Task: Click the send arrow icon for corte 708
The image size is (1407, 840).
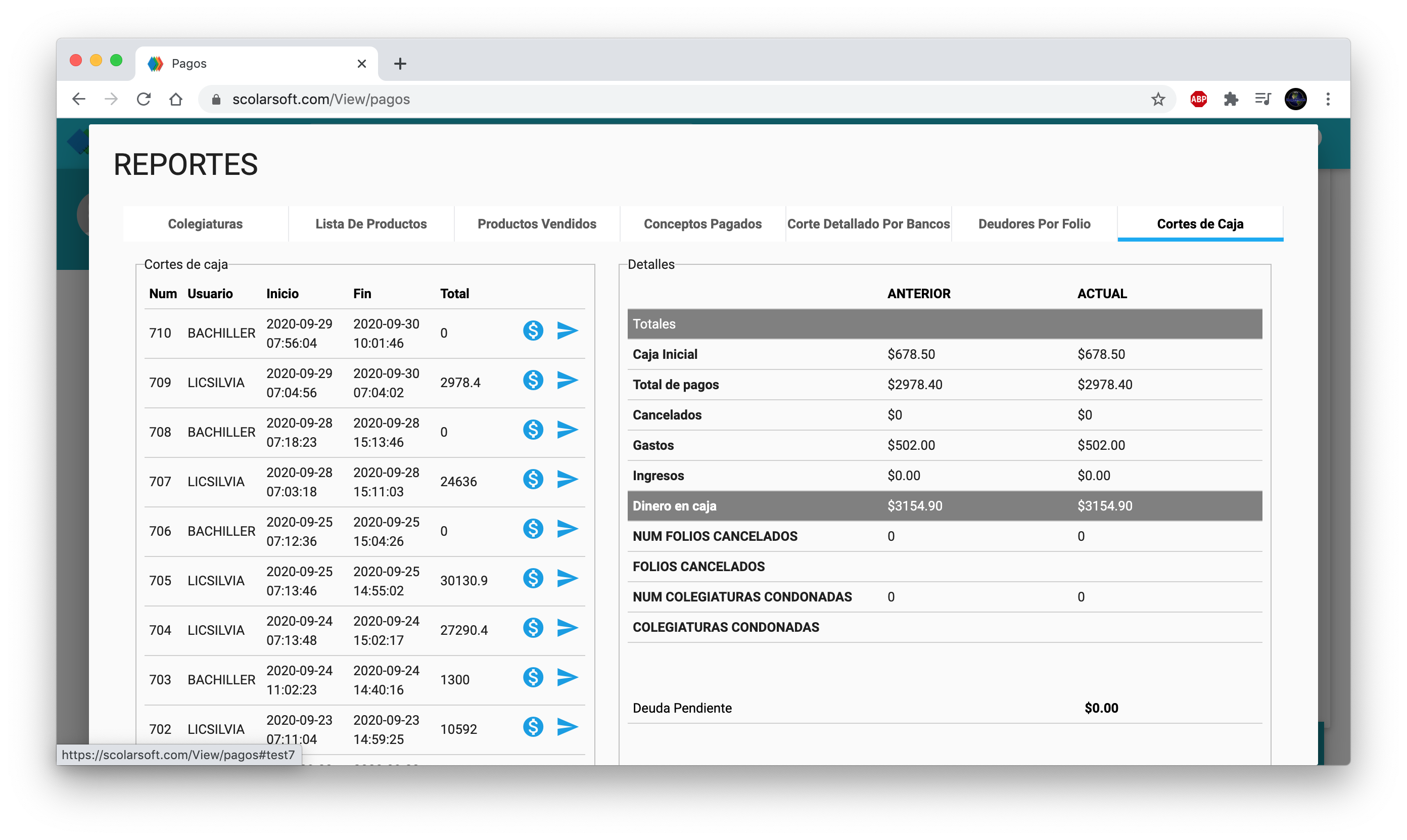Action: pos(567,430)
